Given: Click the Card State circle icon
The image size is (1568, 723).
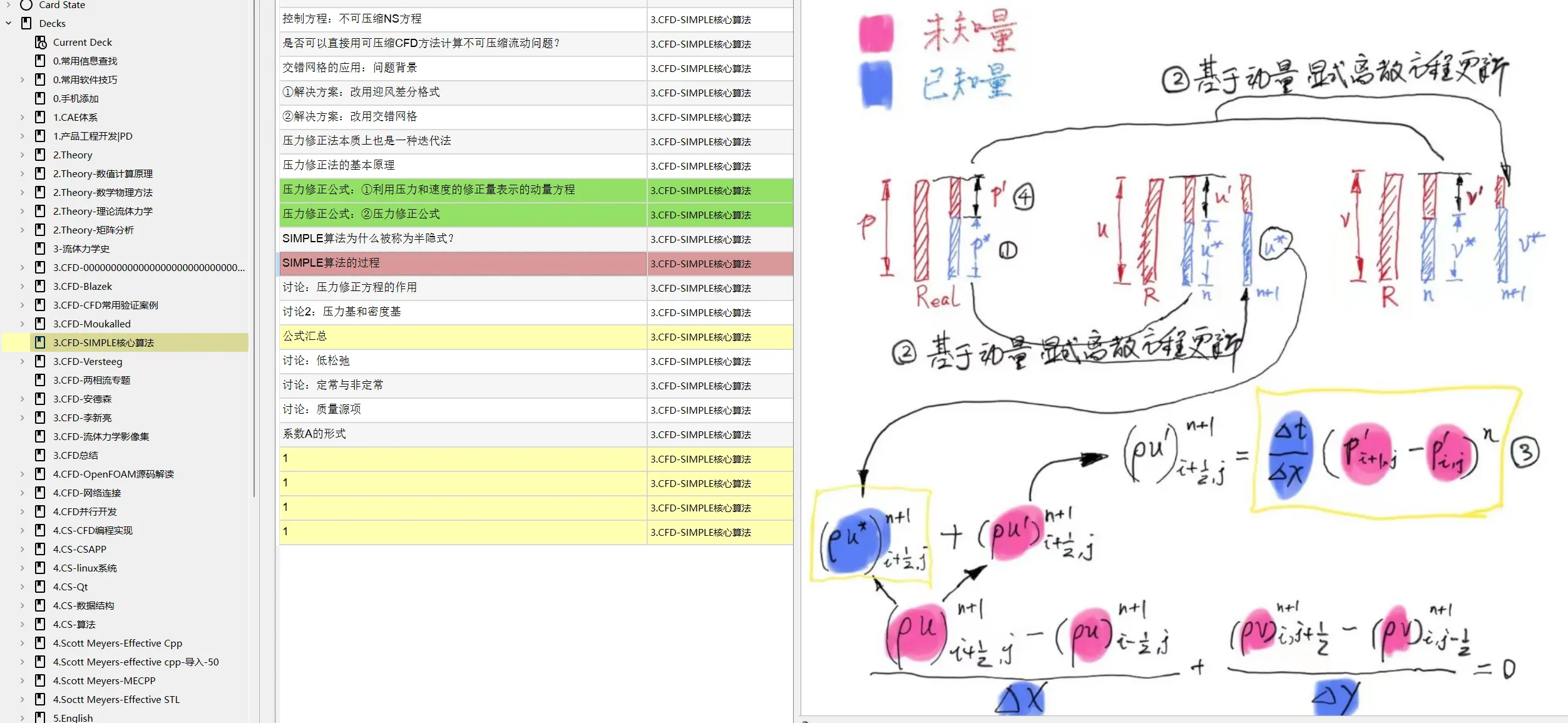Looking at the screenshot, I should click(x=26, y=5).
